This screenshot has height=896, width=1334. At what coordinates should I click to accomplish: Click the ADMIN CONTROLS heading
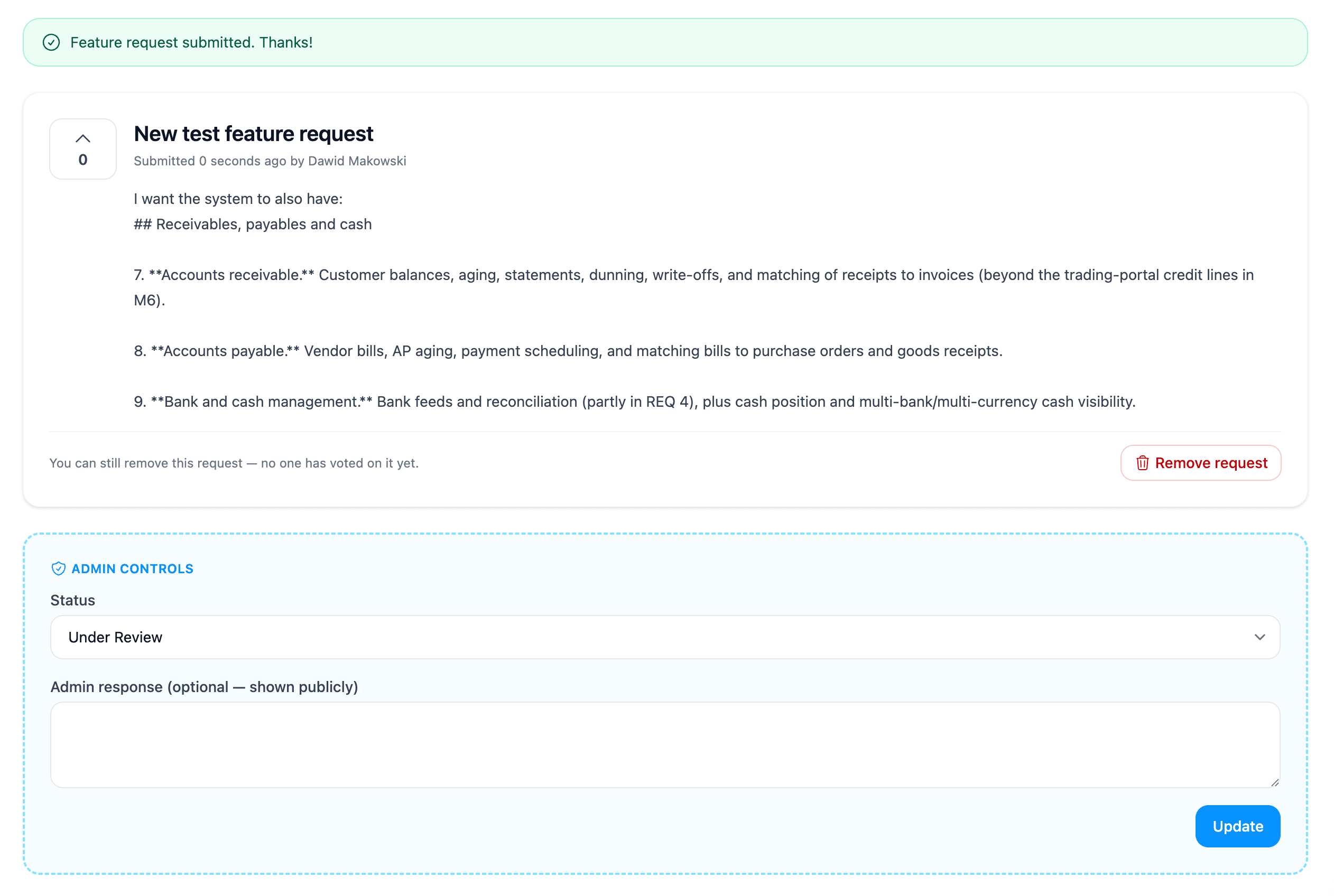(x=132, y=568)
